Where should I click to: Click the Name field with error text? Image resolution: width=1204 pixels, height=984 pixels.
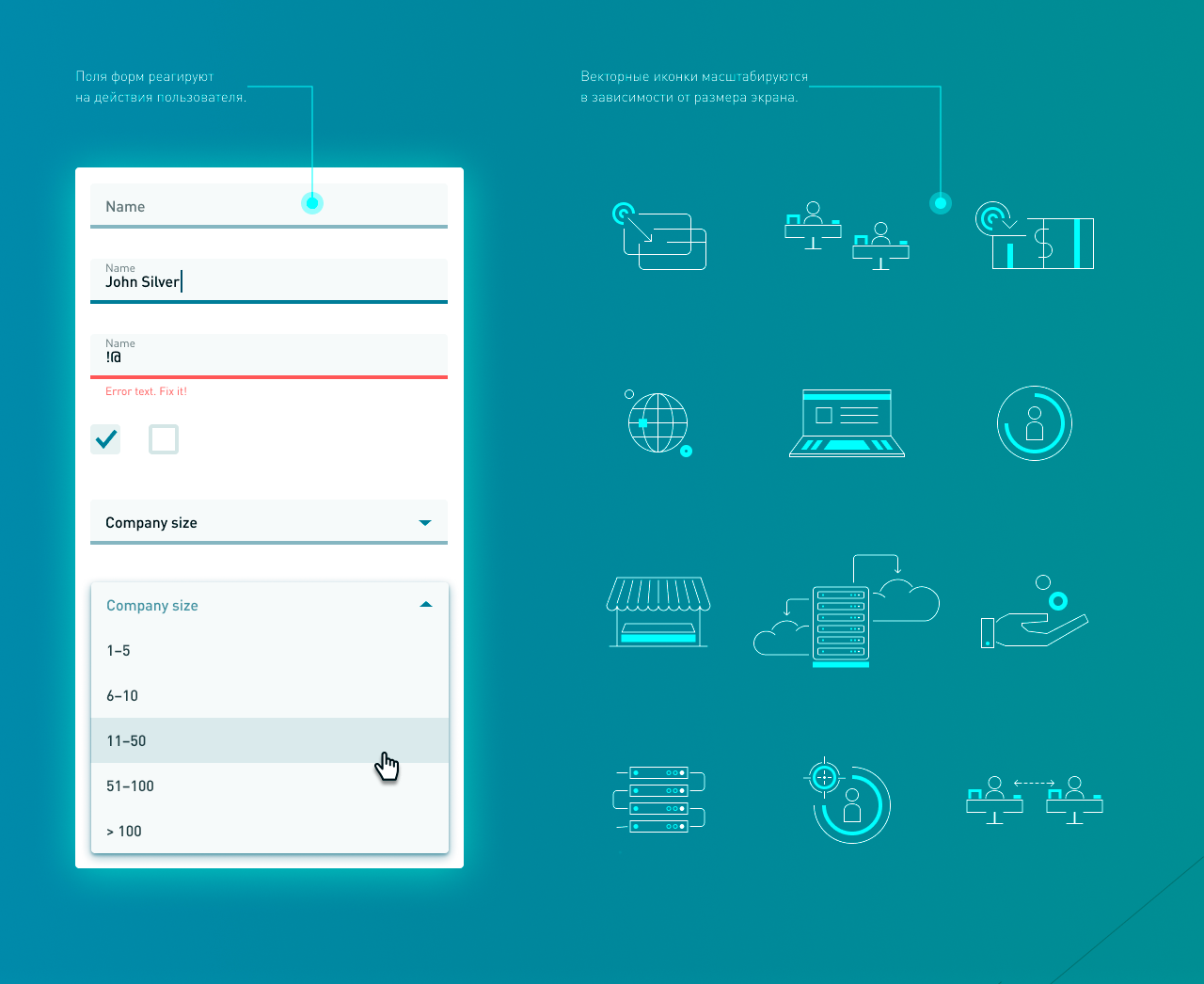[269, 356]
